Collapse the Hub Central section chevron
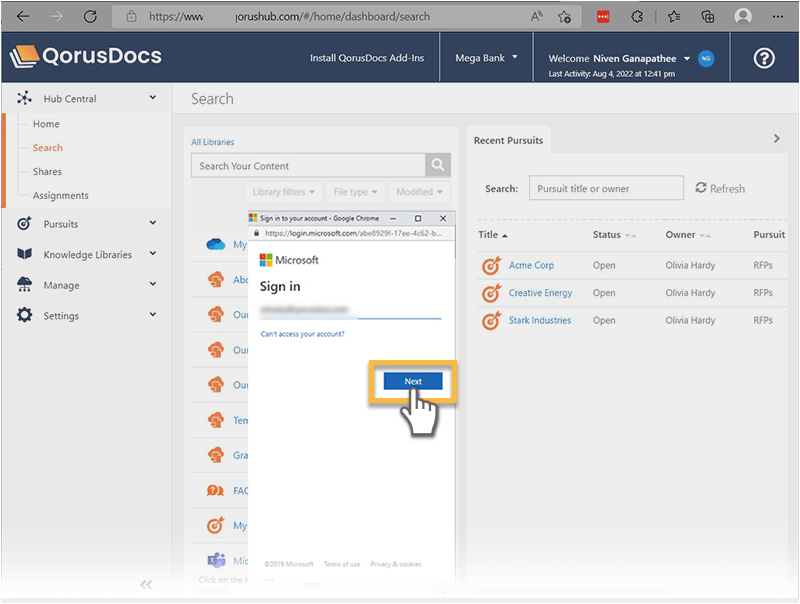Screen dimensions: 800x604 [153, 98]
